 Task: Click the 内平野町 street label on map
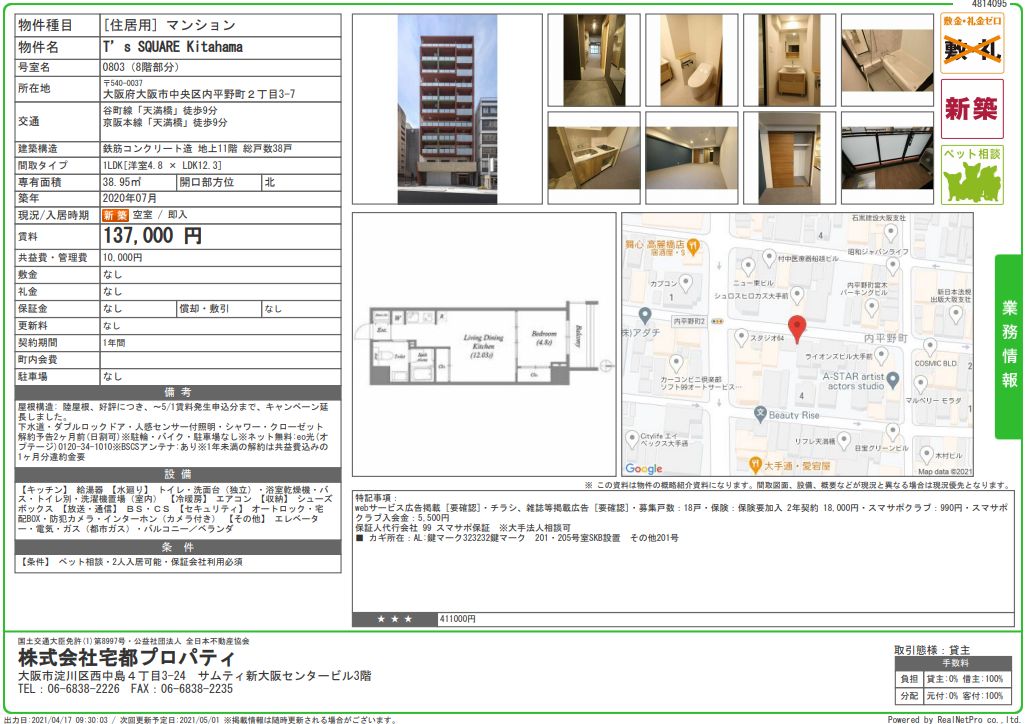tap(885, 338)
